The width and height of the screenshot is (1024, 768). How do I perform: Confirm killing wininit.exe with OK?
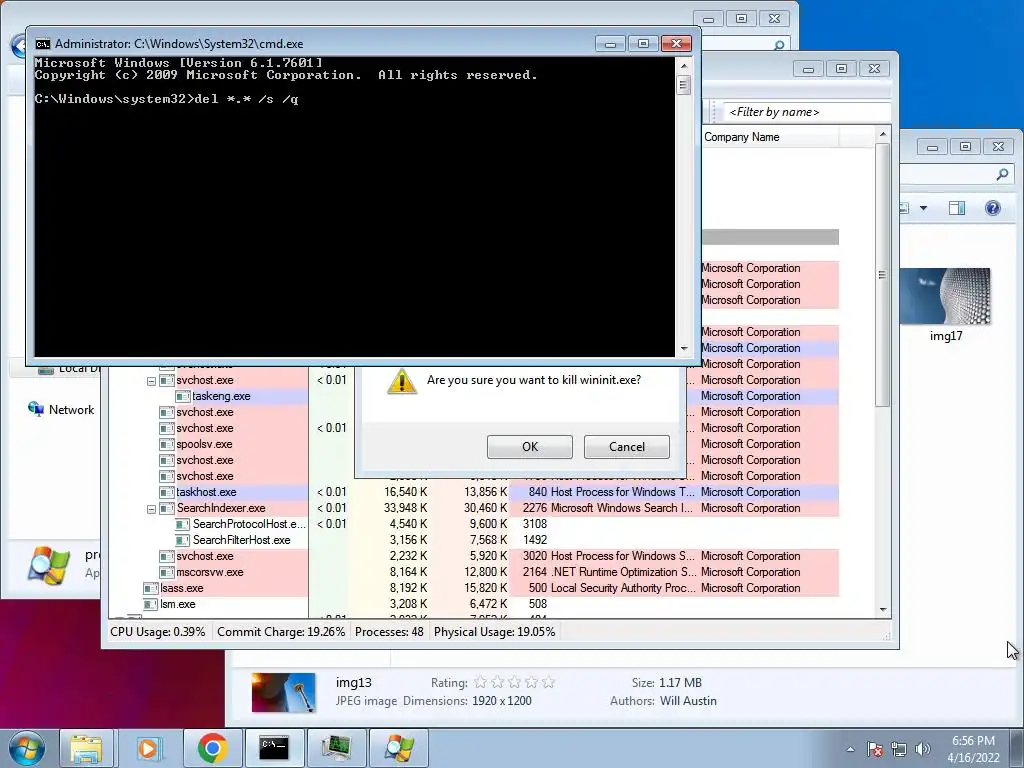(530, 447)
